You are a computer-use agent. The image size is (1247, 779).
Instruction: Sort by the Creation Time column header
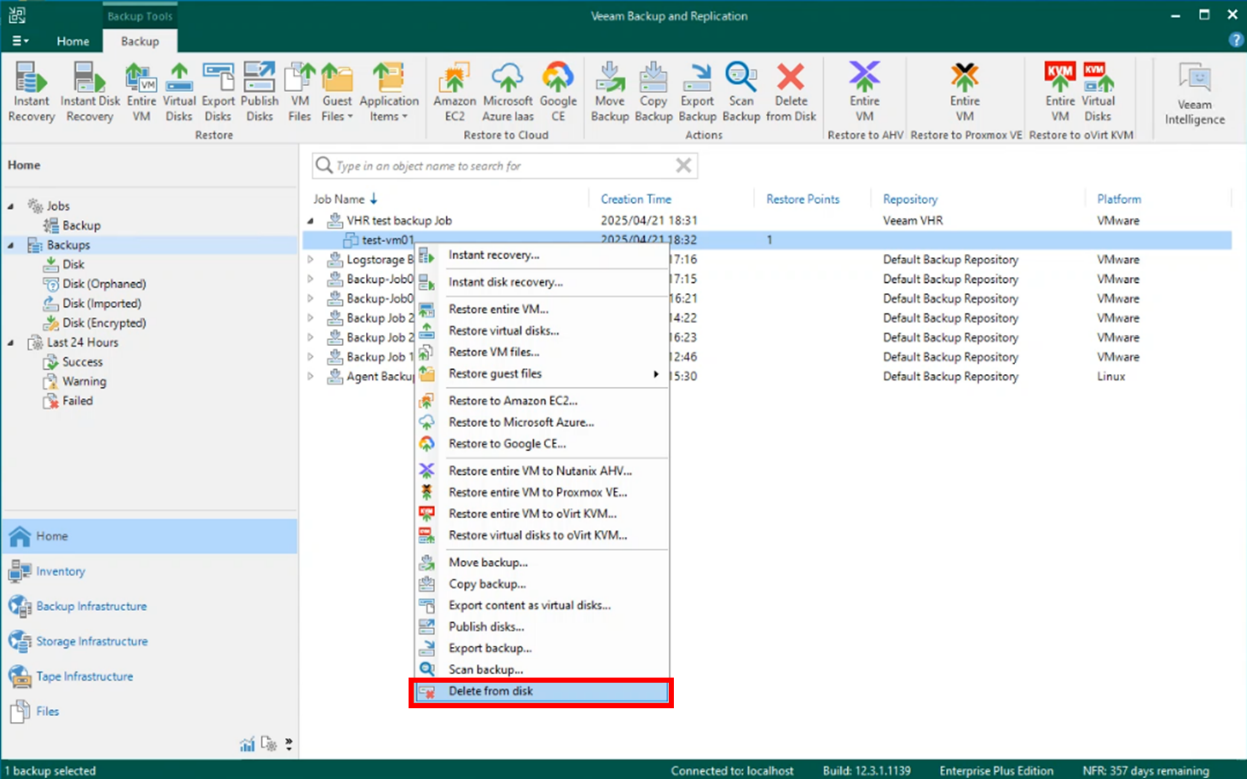click(636, 199)
